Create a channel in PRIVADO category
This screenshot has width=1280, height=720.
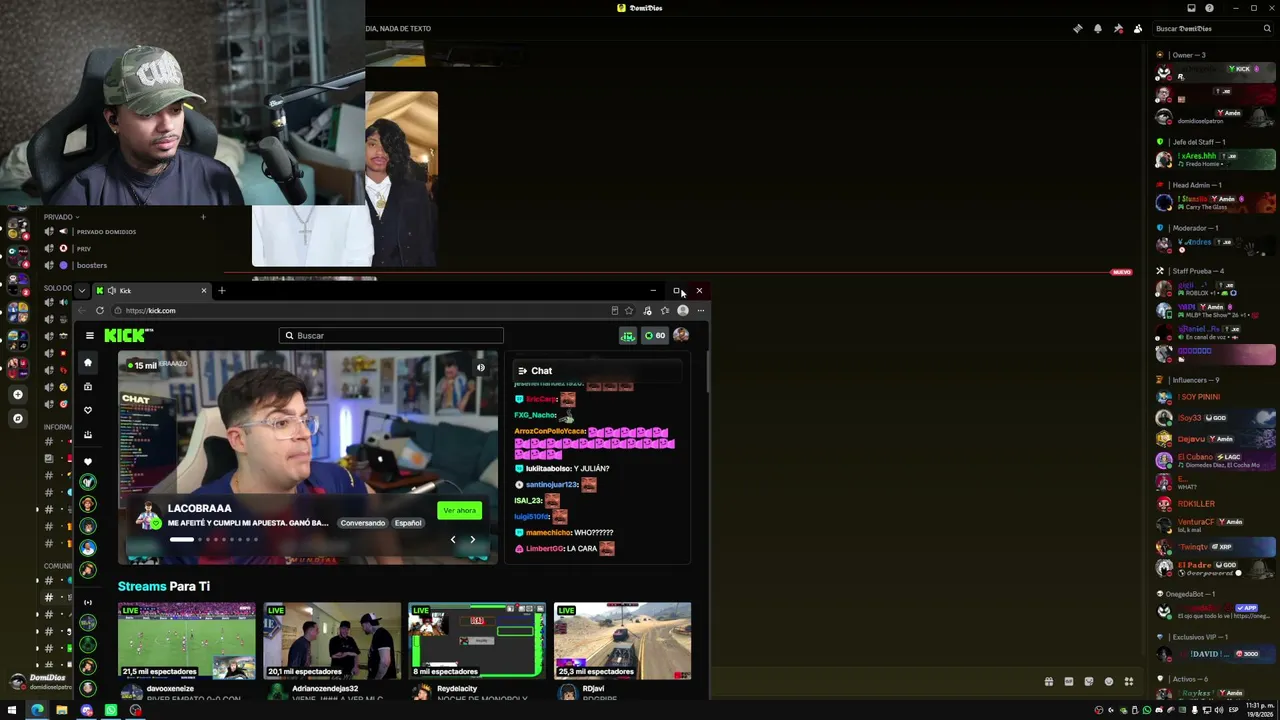tap(203, 217)
